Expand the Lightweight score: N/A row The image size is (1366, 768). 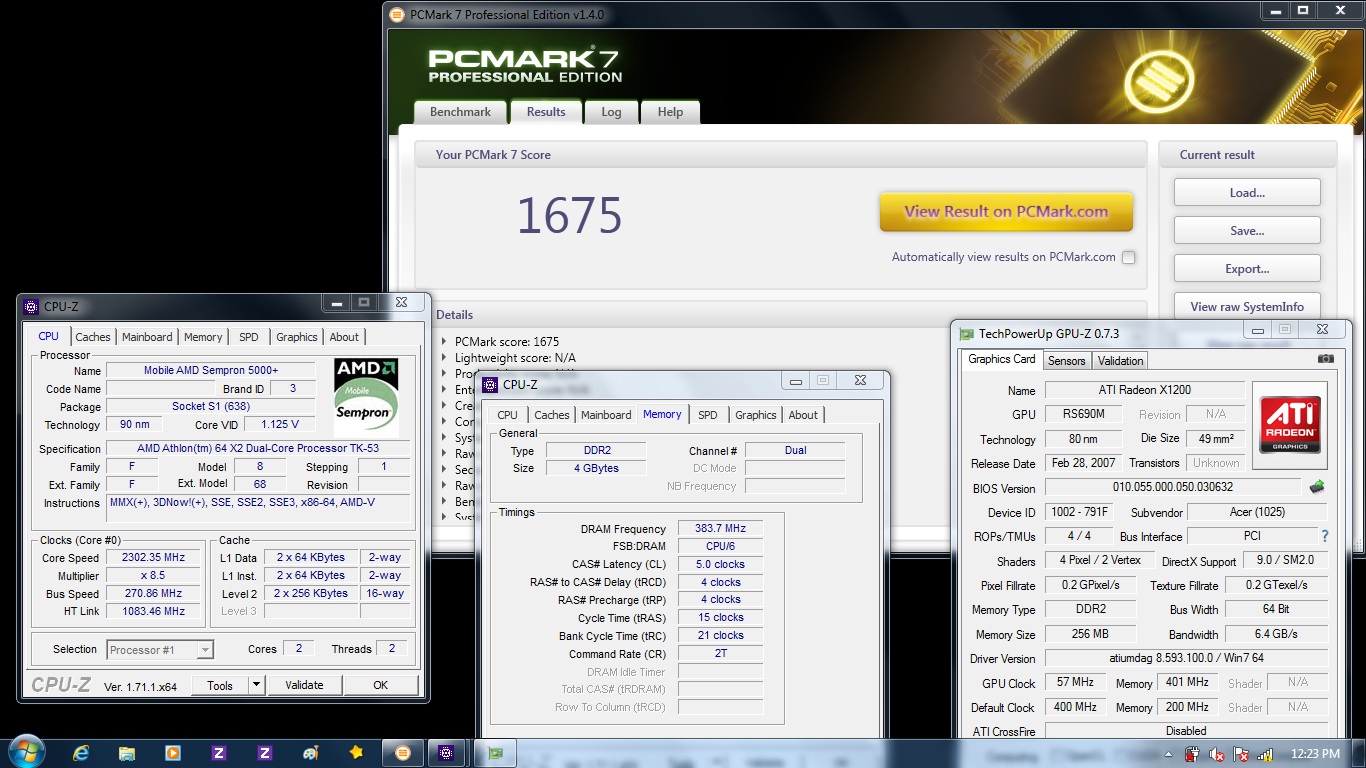[445, 358]
